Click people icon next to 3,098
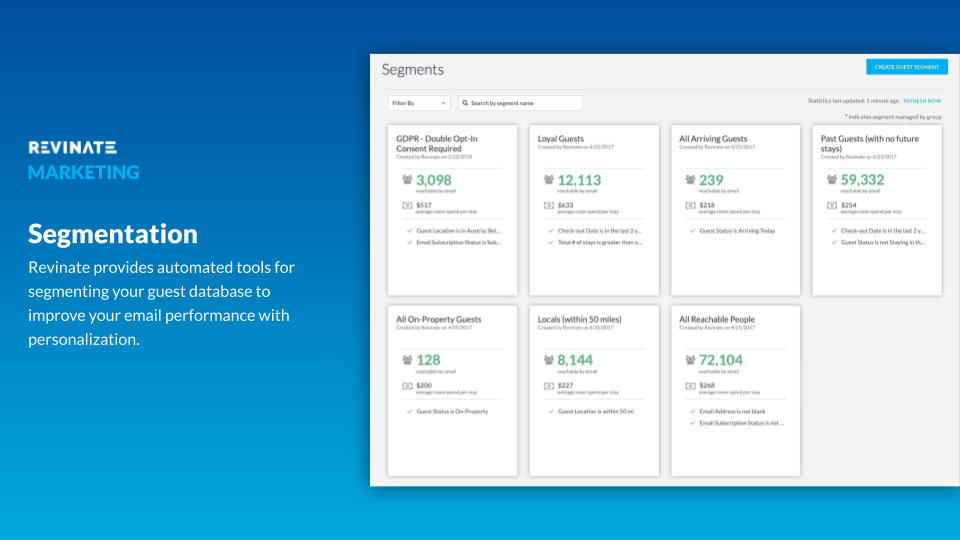Image resolution: width=960 pixels, height=540 pixels. click(407, 179)
